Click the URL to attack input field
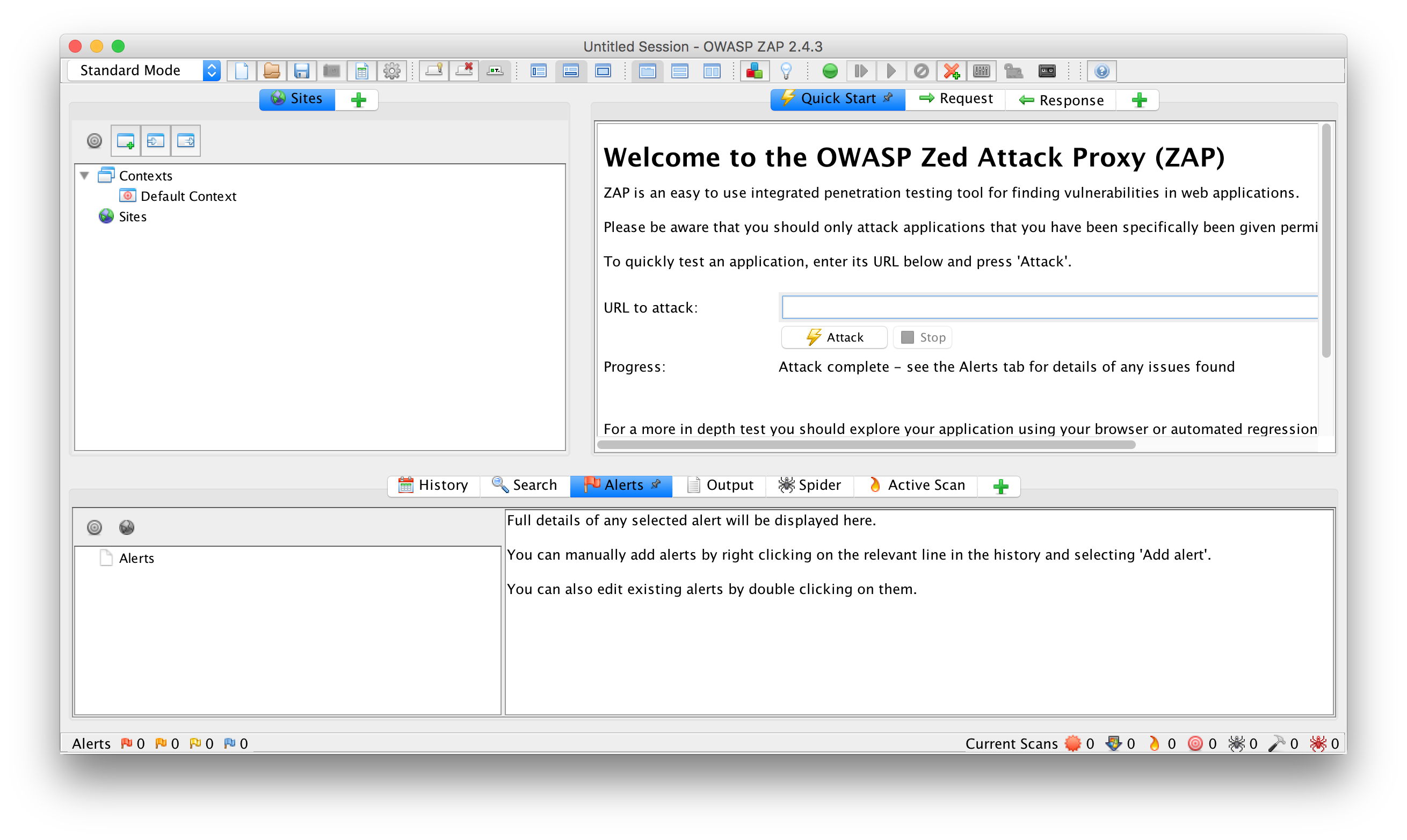The width and height of the screenshot is (1407, 840). (1049, 307)
